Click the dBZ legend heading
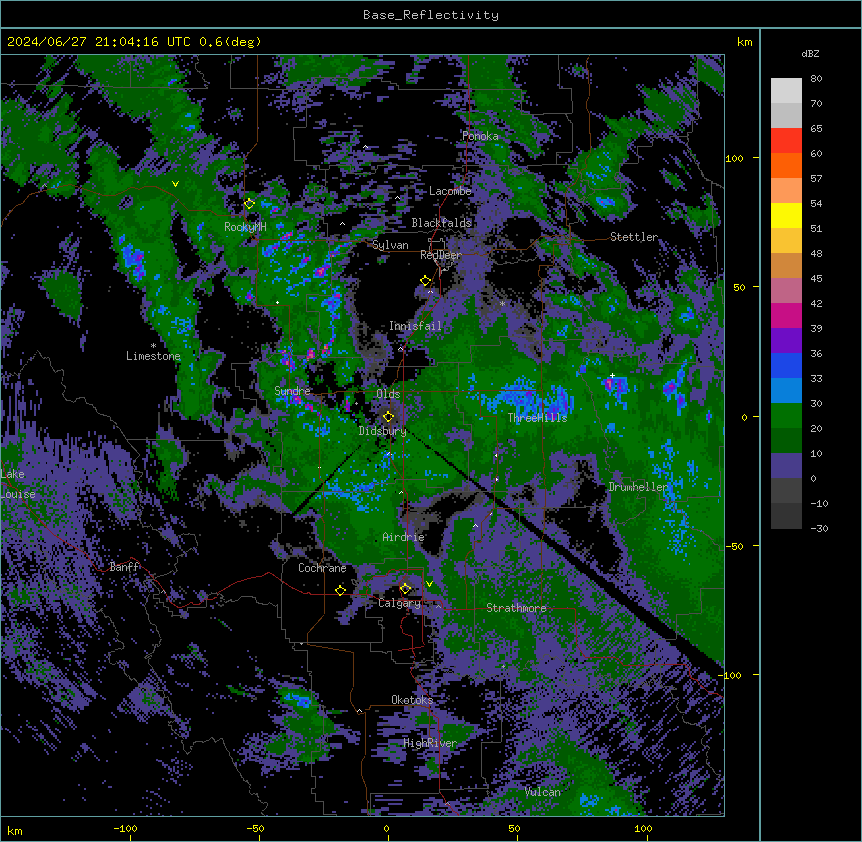 (810, 54)
